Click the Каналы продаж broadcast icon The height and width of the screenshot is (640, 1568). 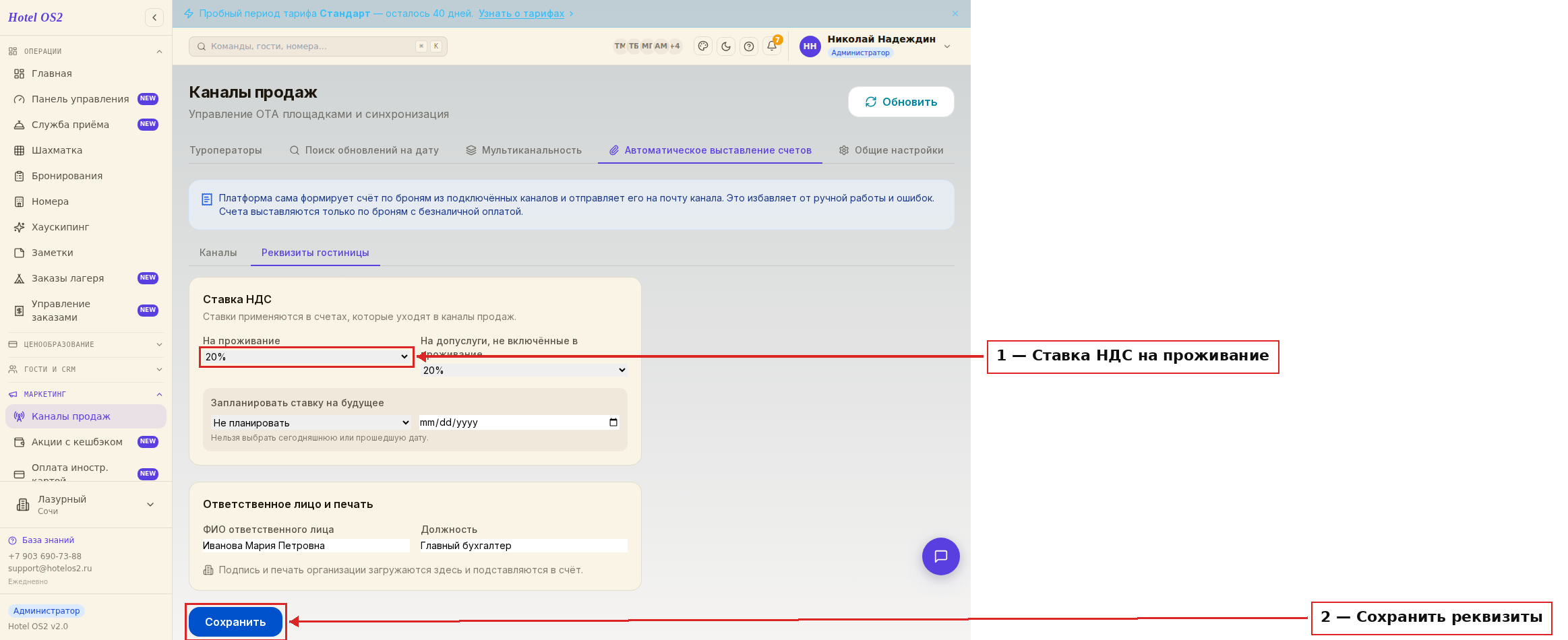pos(20,416)
